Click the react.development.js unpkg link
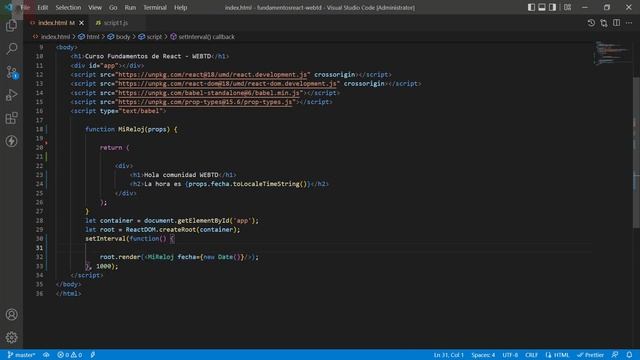The width and height of the screenshot is (640, 360). [212, 75]
